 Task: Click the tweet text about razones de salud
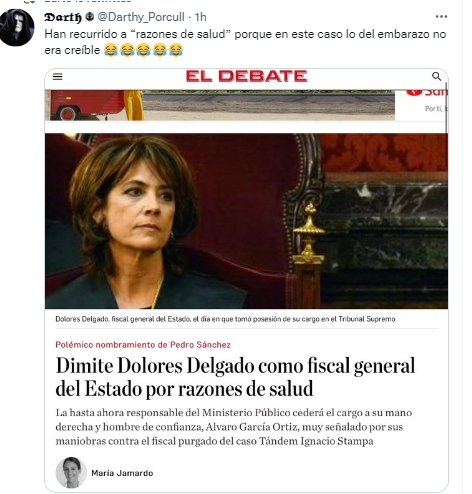245,42
